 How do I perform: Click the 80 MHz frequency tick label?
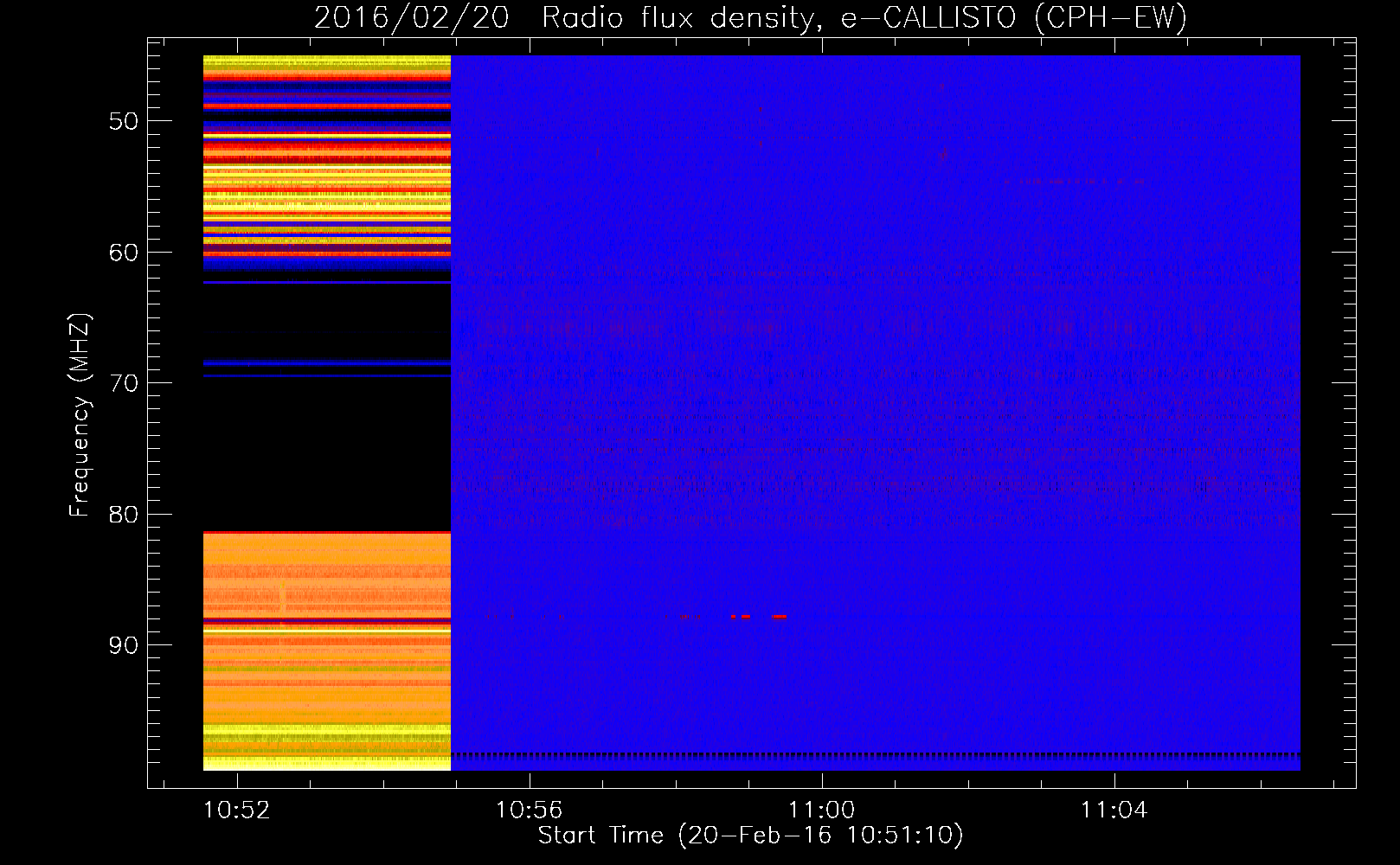(x=124, y=515)
